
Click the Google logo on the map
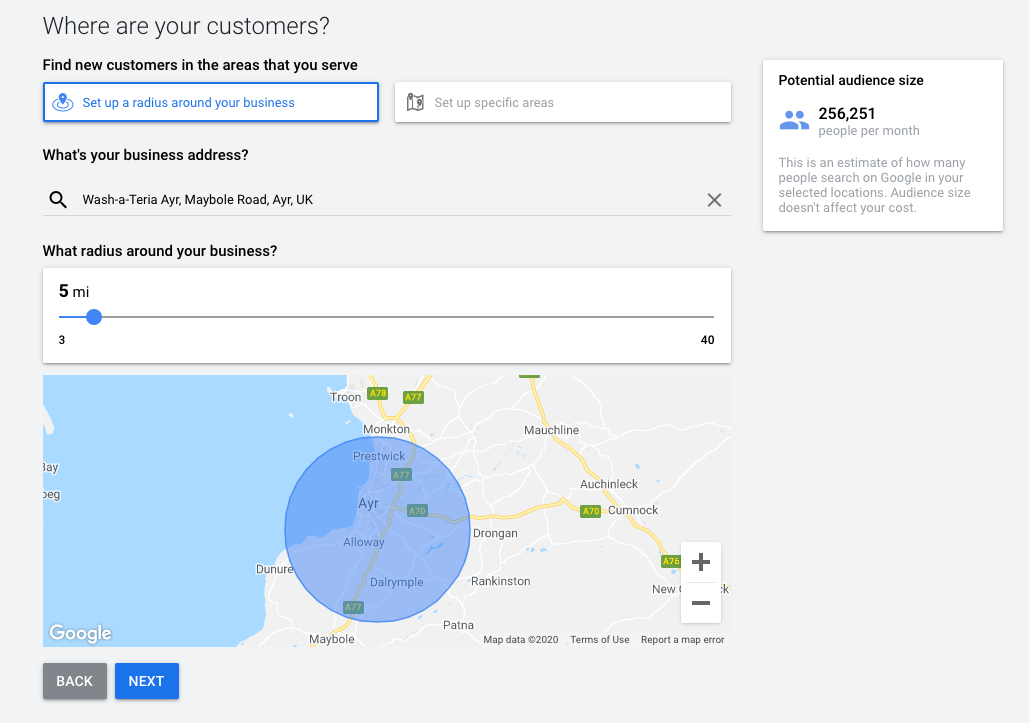pos(81,633)
